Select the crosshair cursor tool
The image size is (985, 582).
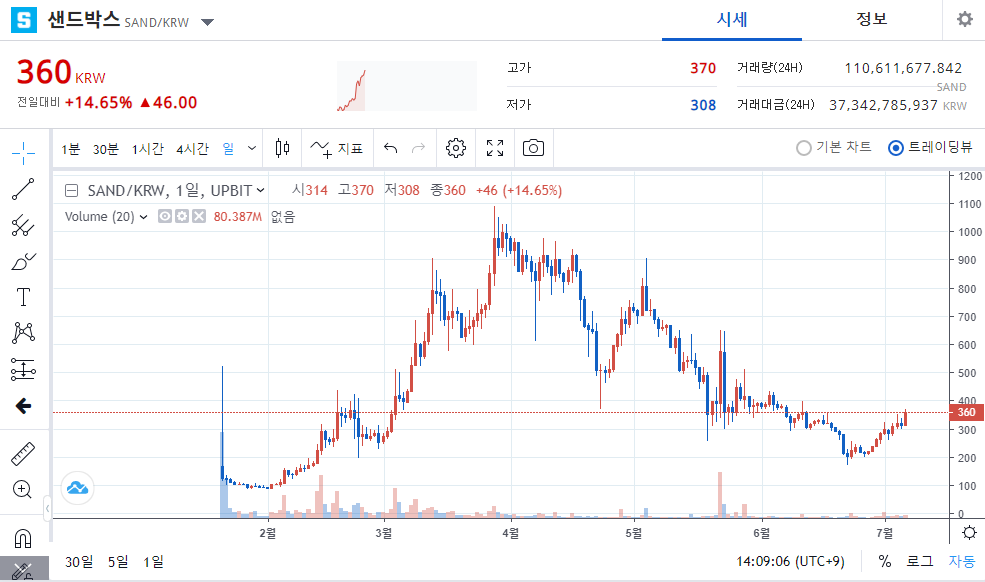[x=23, y=153]
